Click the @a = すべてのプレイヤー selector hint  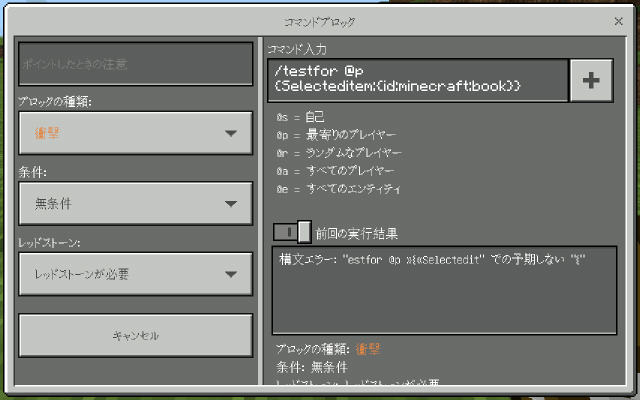[x=335, y=171]
